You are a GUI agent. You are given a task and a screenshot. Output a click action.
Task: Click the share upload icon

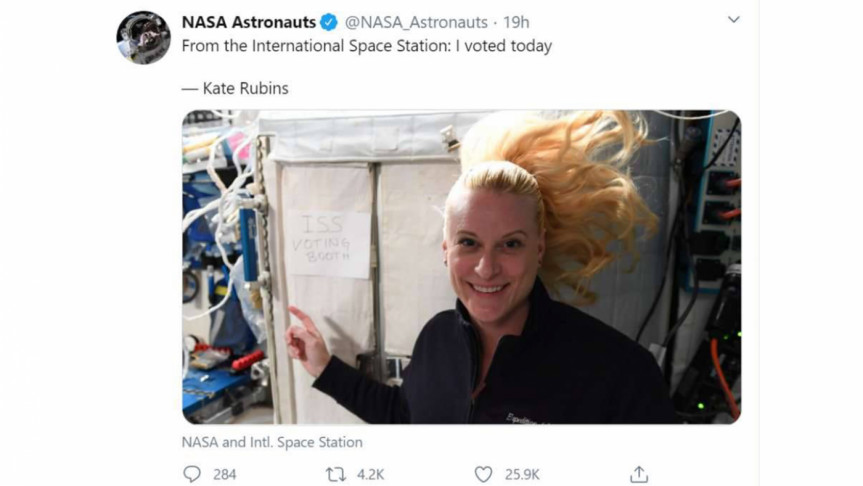(x=638, y=474)
